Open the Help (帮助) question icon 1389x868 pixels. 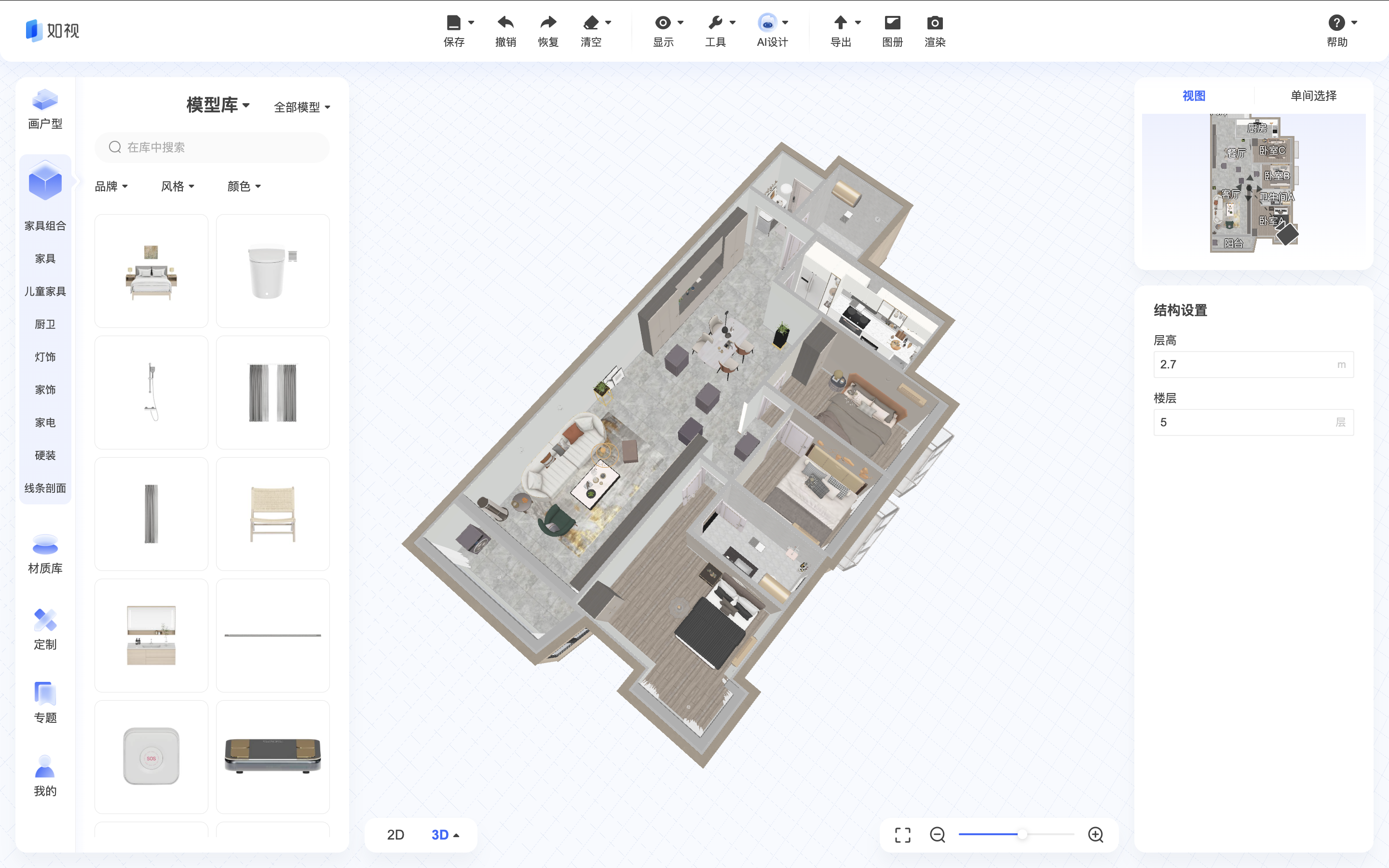tap(1336, 23)
